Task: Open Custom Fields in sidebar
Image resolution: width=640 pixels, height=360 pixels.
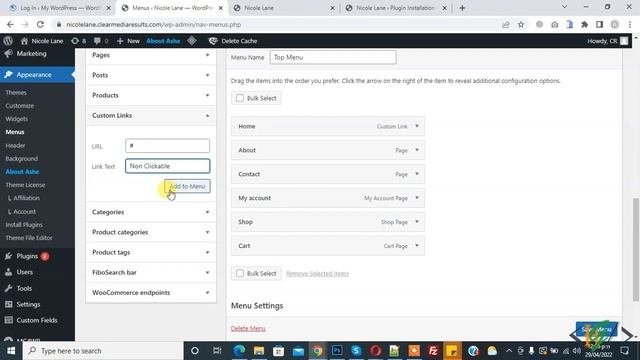Action: click(37, 320)
